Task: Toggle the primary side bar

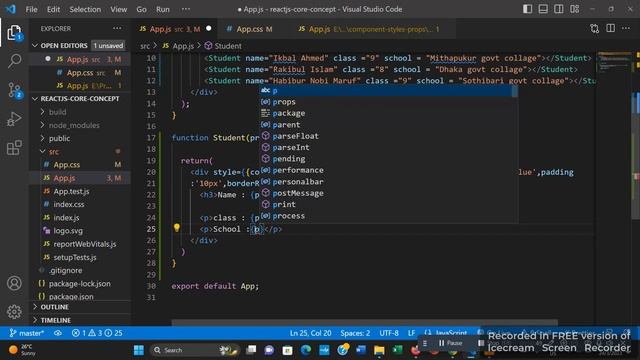Action: click(x=527, y=9)
